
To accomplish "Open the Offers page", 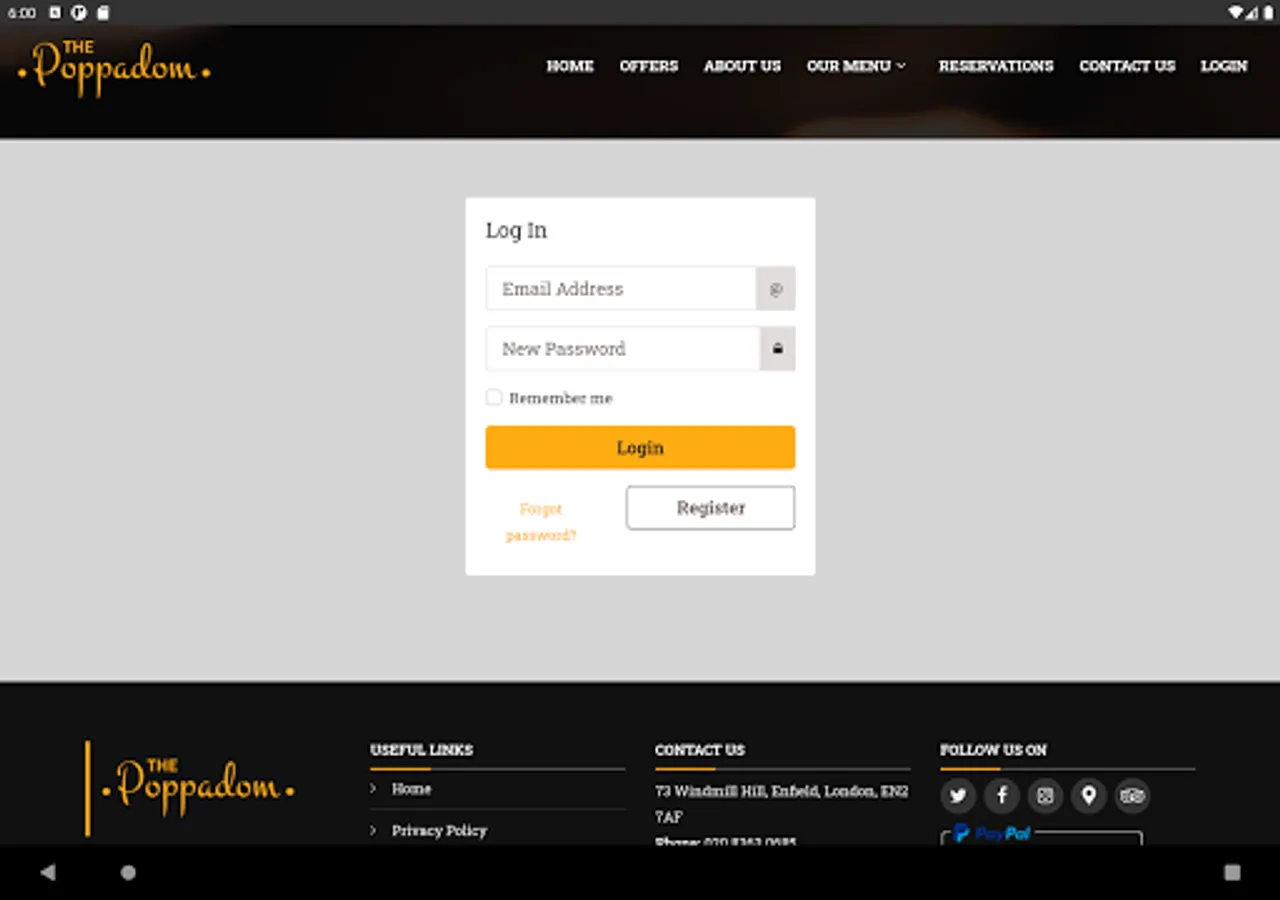I will click(x=649, y=66).
